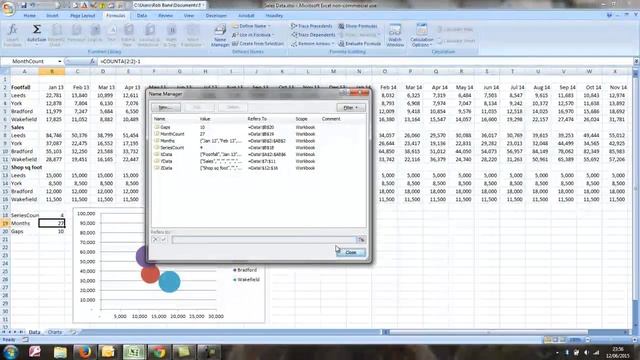Click the Office button orb
This screenshot has width=640, height=360.
[8, 8]
